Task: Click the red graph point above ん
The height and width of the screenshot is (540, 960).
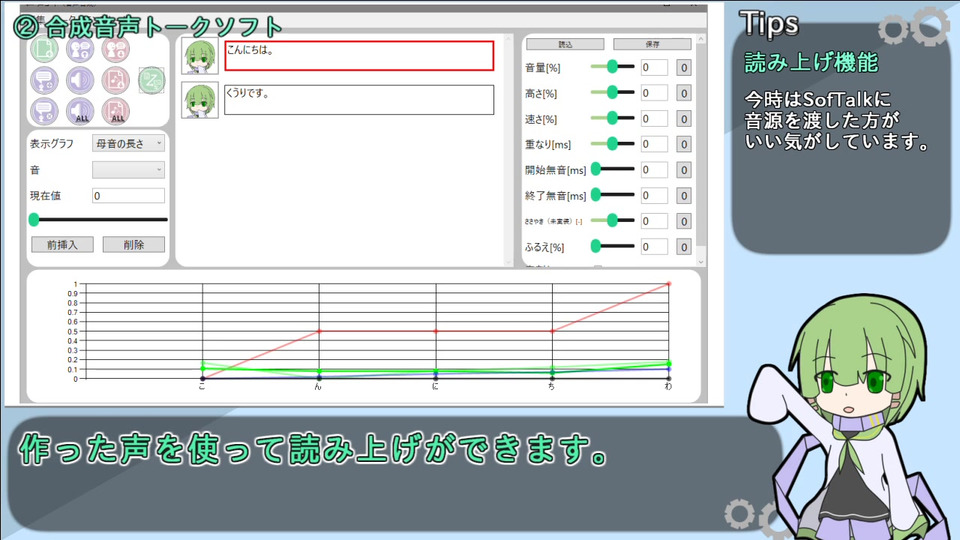Action: coord(319,331)
